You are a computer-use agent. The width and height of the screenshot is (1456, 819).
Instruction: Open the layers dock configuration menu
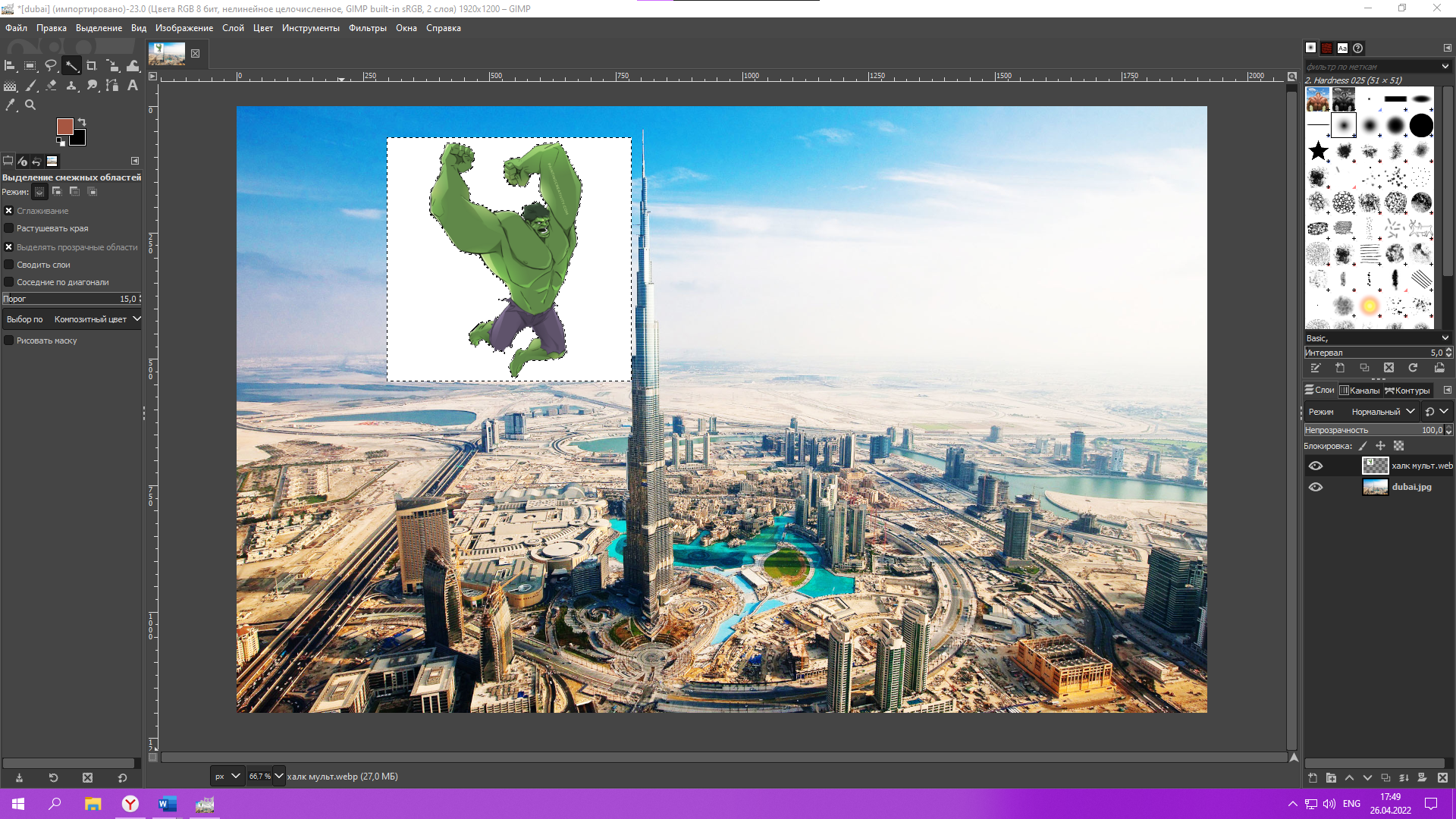pos(1447,390)
